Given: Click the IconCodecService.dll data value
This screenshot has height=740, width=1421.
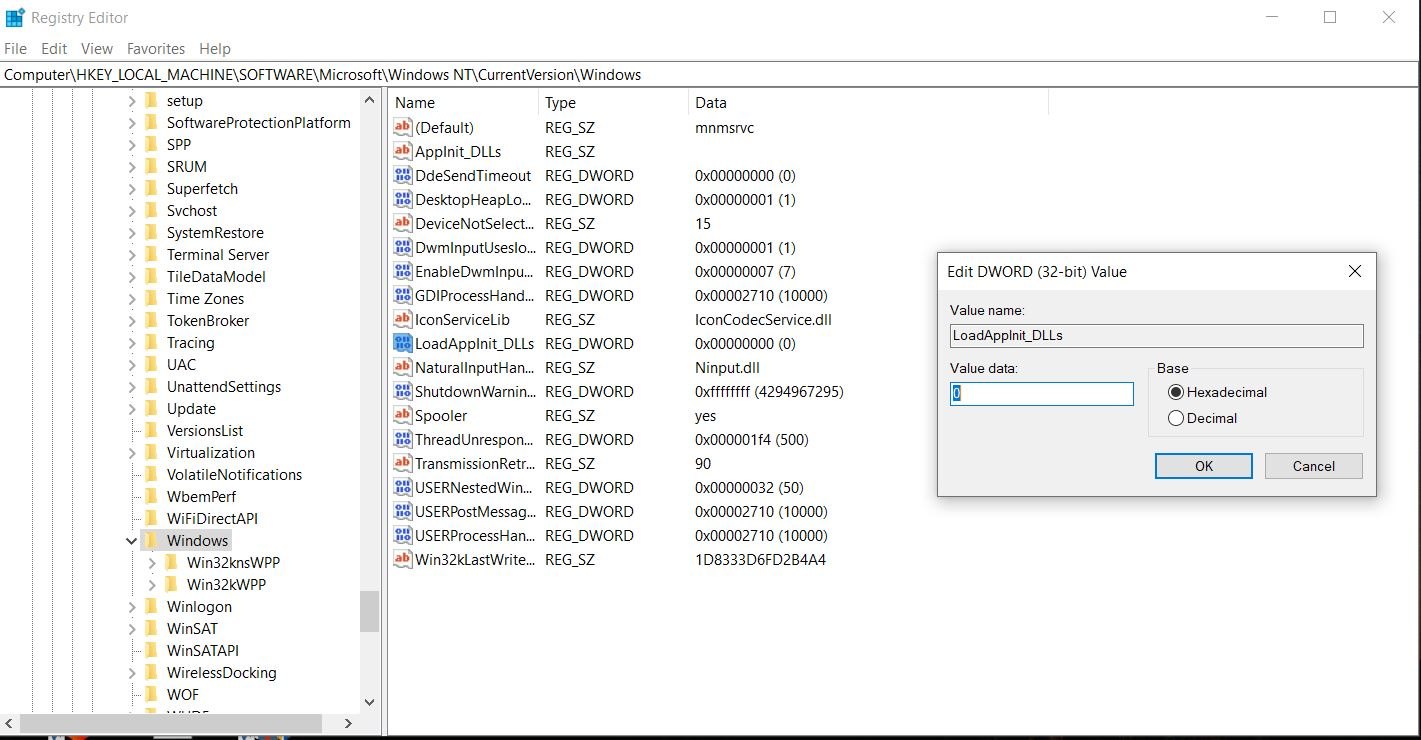Looking at the screenshot, I should pyautogui.click(x=763, y=319).
